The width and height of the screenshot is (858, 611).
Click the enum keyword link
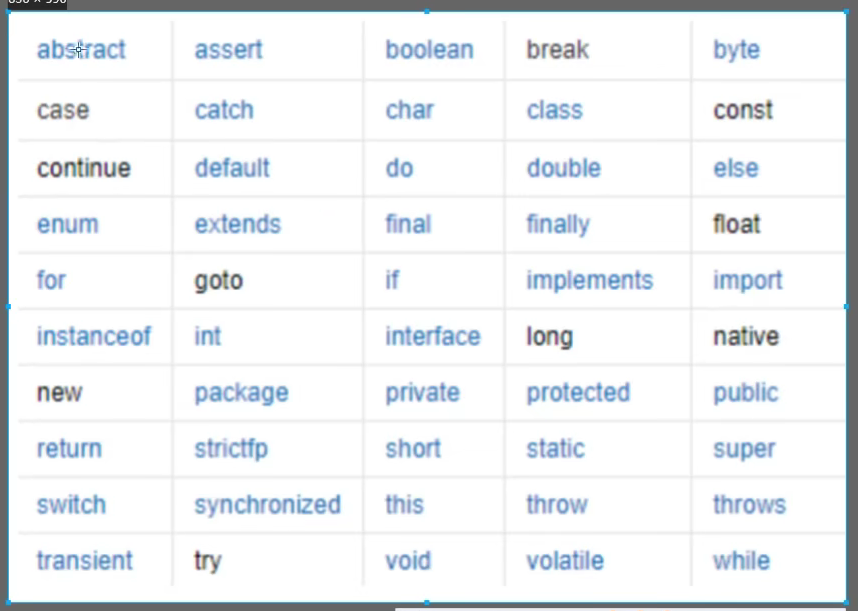(68, 225)
